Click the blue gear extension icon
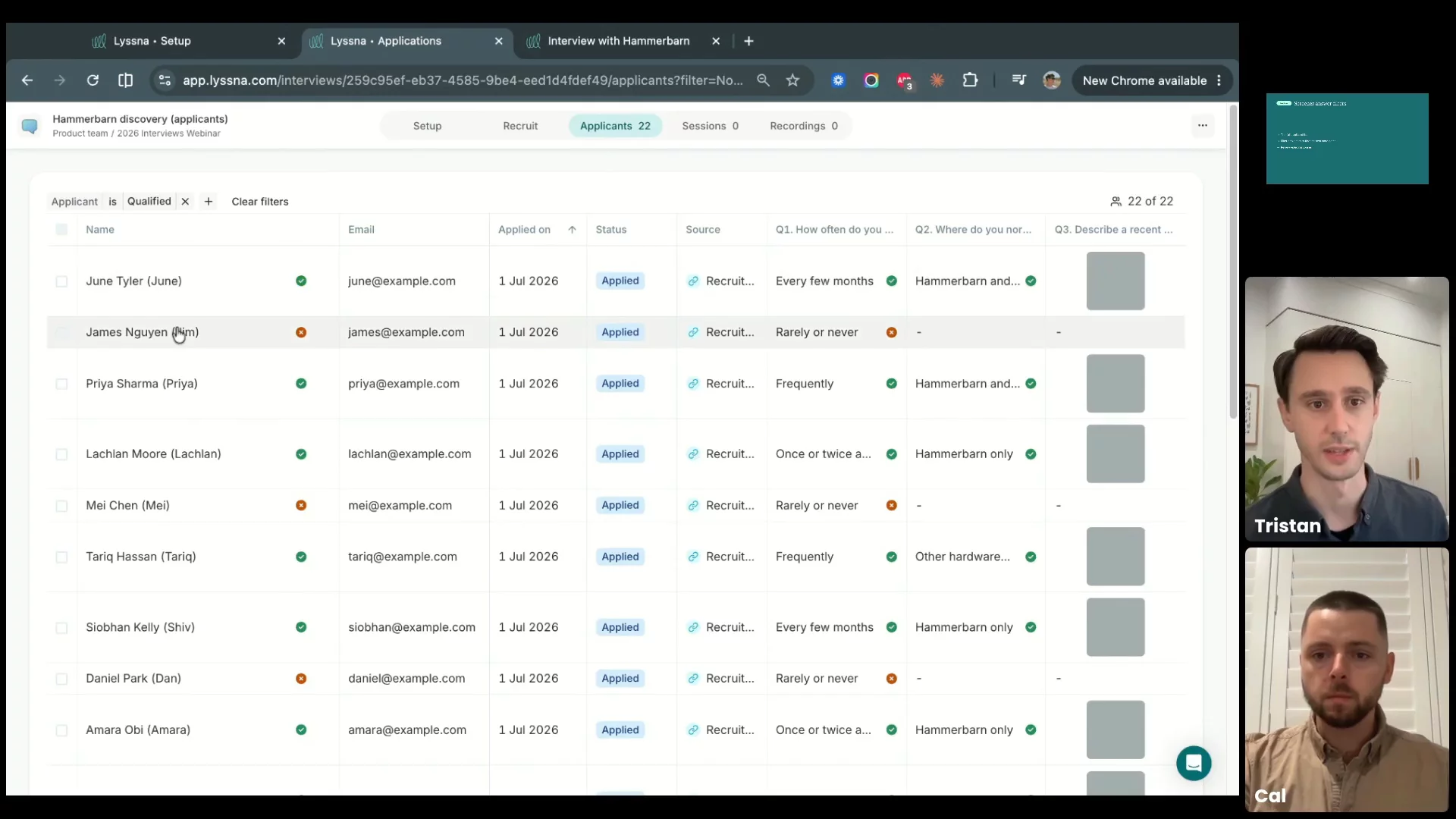This screenshot has width=1456, height=819. click(x=838, y=80)
